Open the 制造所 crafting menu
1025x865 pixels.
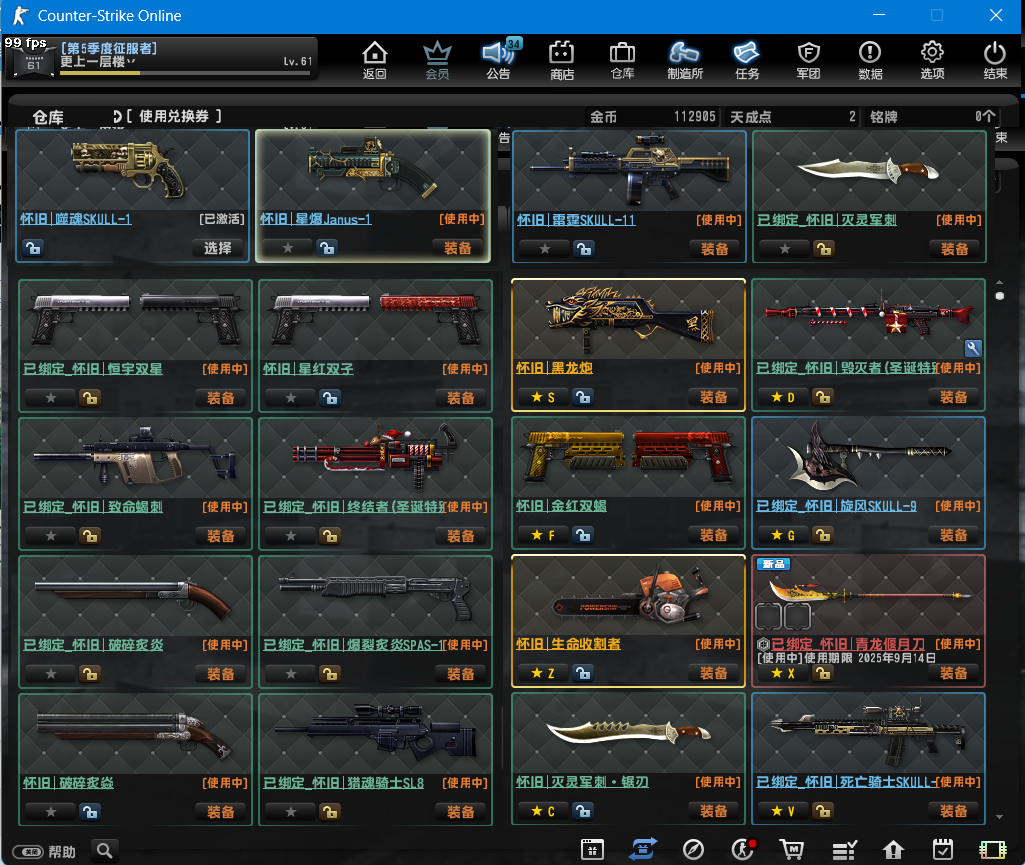point(684,59)
